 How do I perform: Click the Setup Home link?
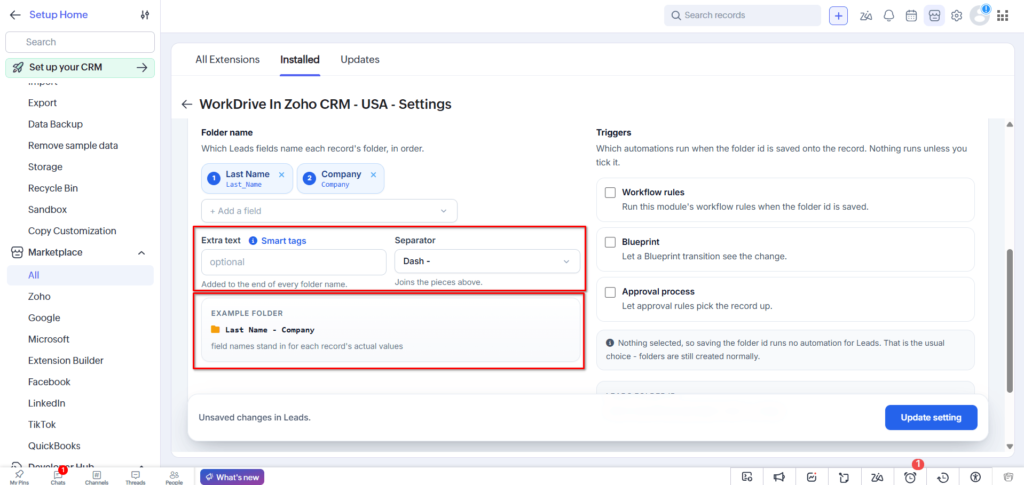(58, 14)
